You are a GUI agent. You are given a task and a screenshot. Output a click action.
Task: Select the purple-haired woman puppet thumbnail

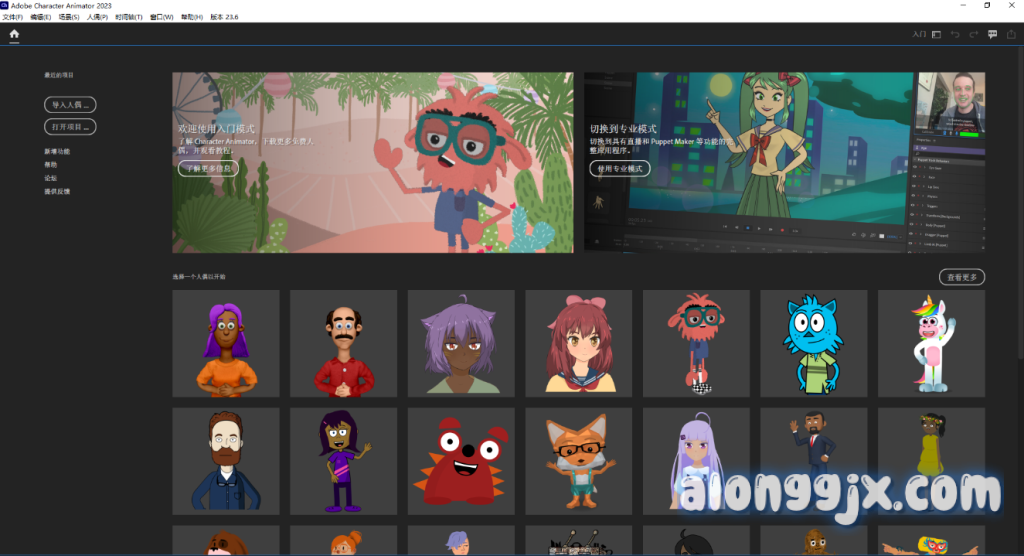point(225,343)
